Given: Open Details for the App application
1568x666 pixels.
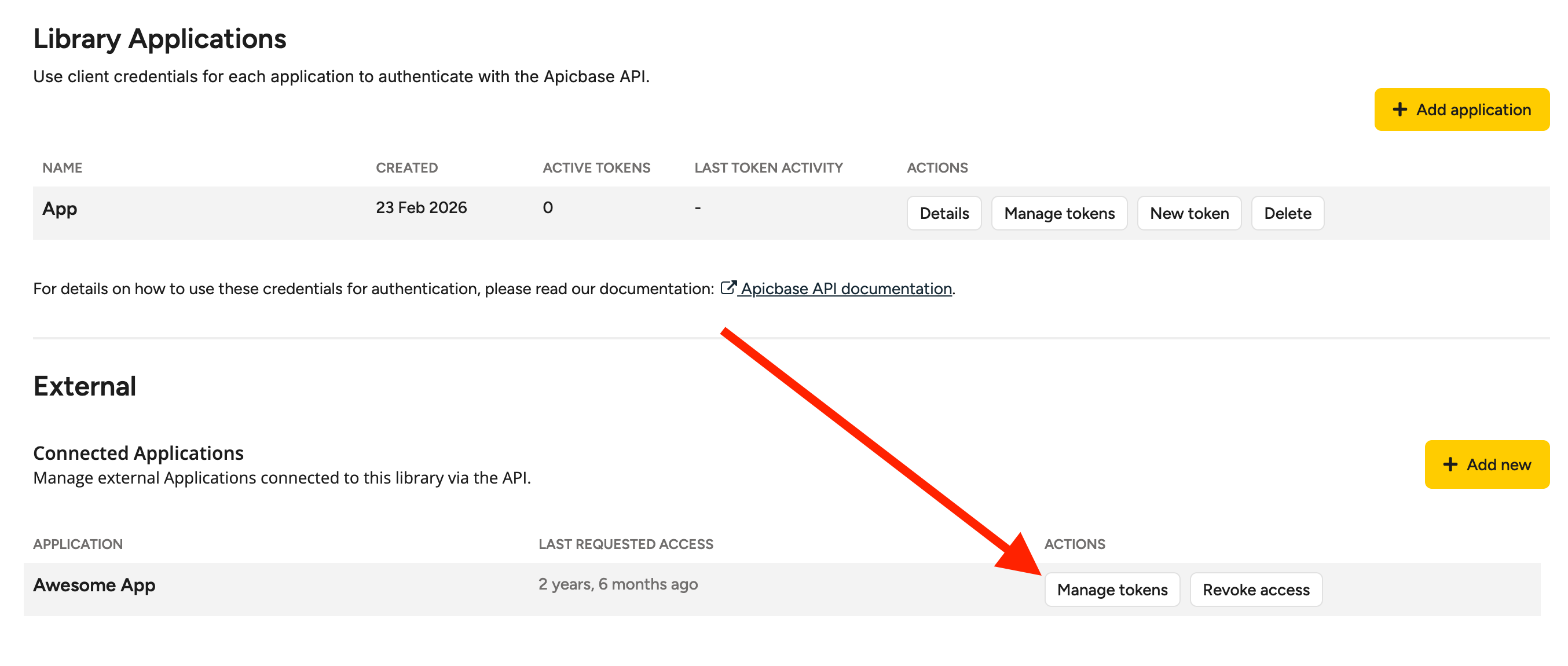Looking at the screenshot, I should (943, 214).
